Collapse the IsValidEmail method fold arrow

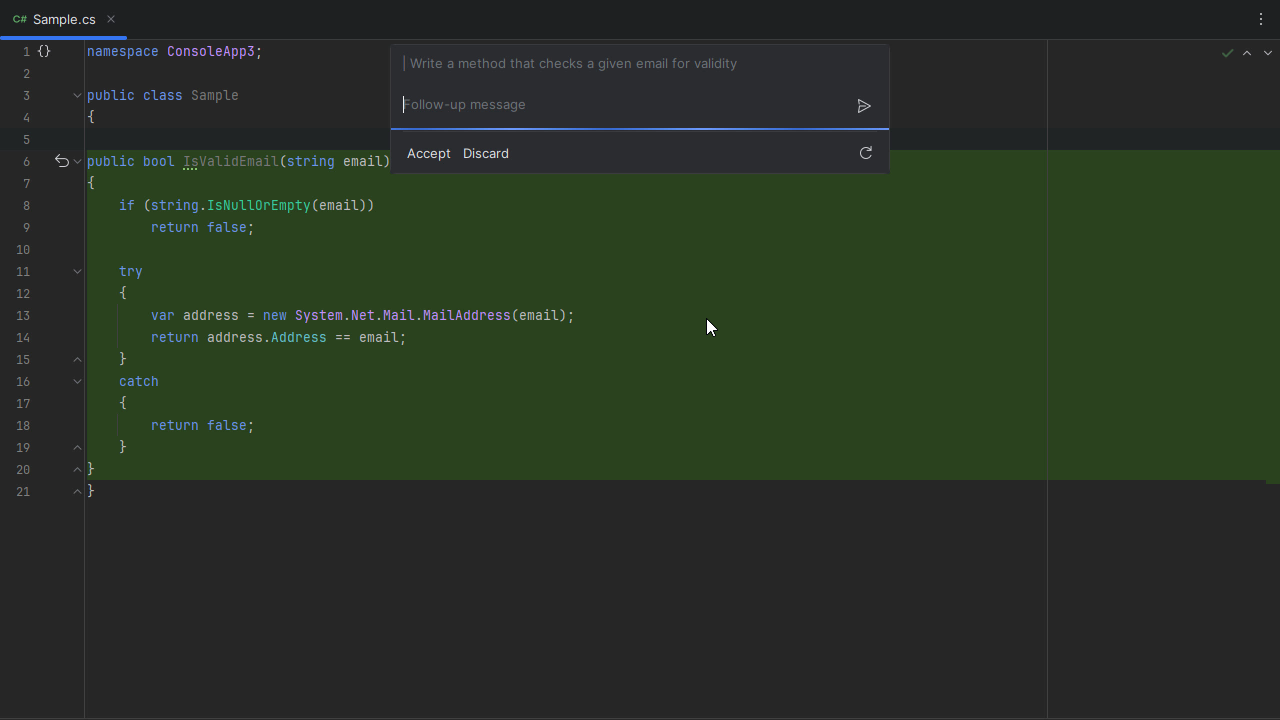(x=77, y=161)
